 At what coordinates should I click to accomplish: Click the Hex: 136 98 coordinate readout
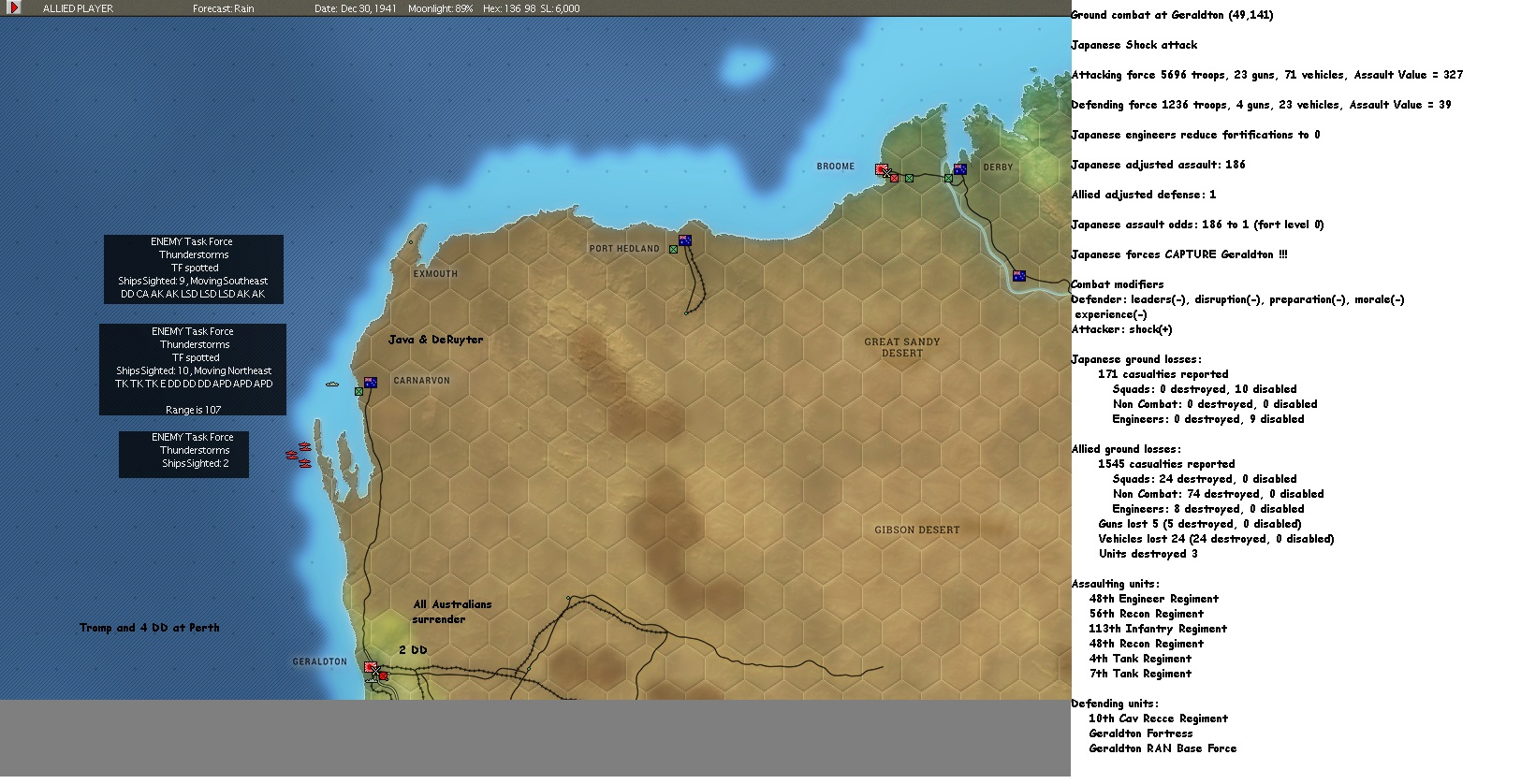pyautogui.click(x=510, y=8)
